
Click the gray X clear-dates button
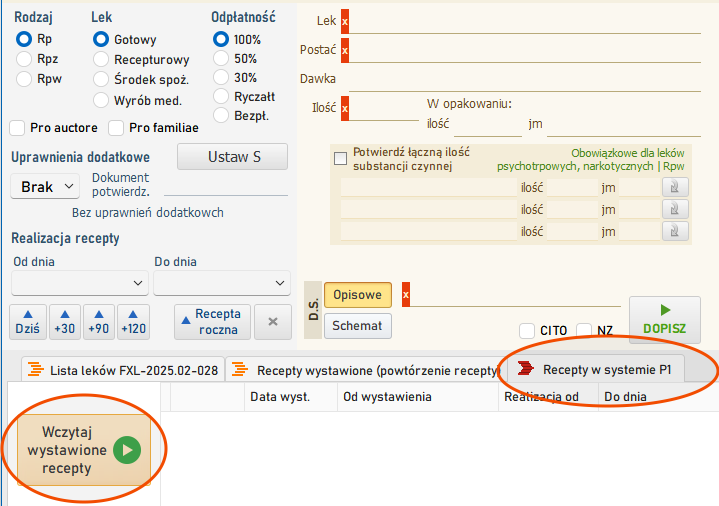pos(273,322)
